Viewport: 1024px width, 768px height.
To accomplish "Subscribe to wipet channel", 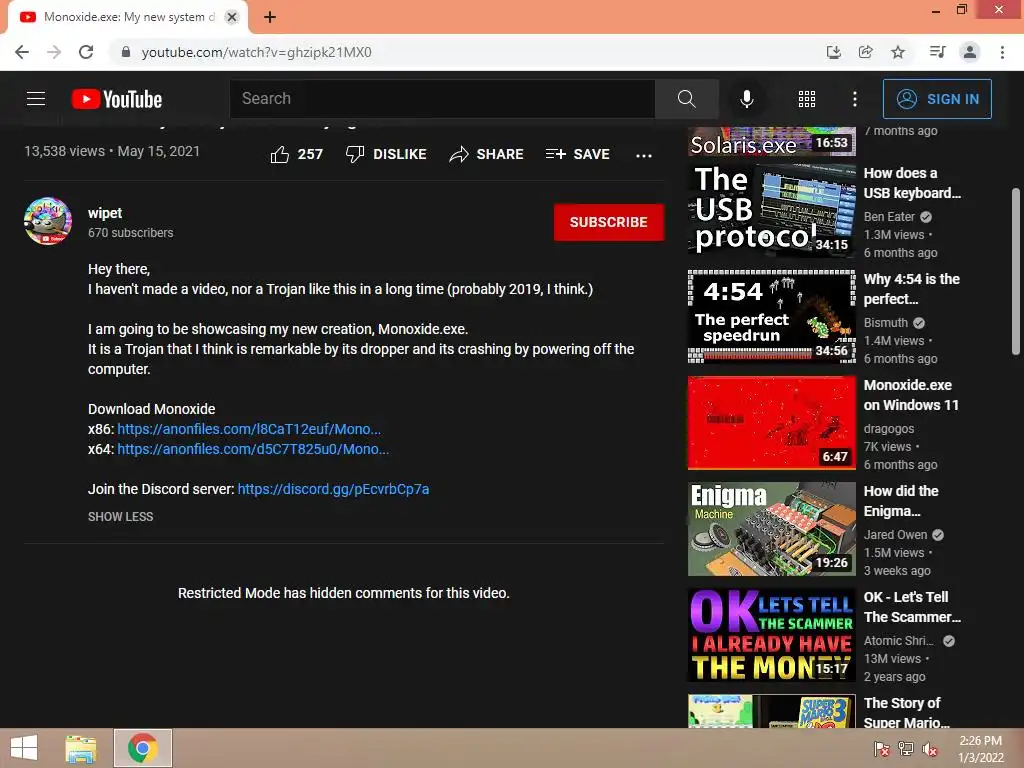I will pyautogui.click(x=609, y=222).
